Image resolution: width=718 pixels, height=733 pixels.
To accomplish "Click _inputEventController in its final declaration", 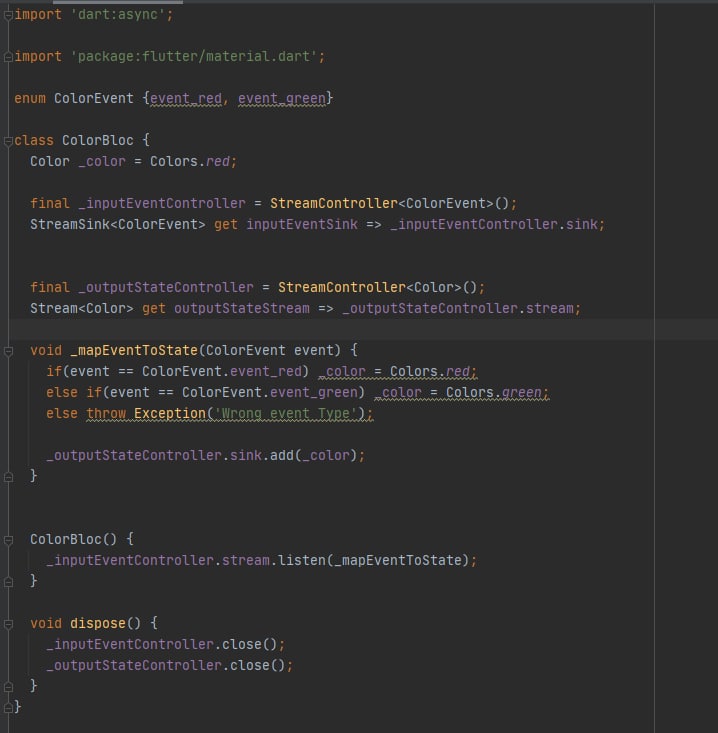I will pyautogui.click(x=162, y=203).
